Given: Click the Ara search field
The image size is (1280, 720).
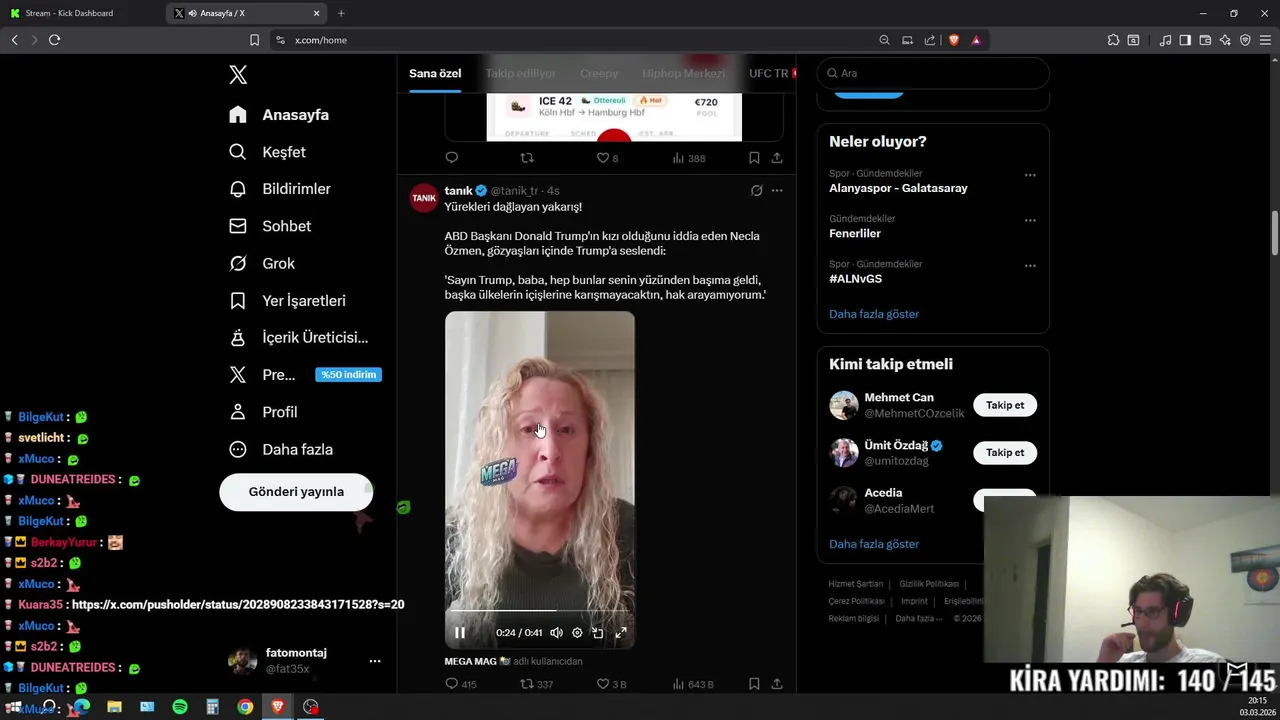Looking at the screenshot, I should click(x=933, y=73).
